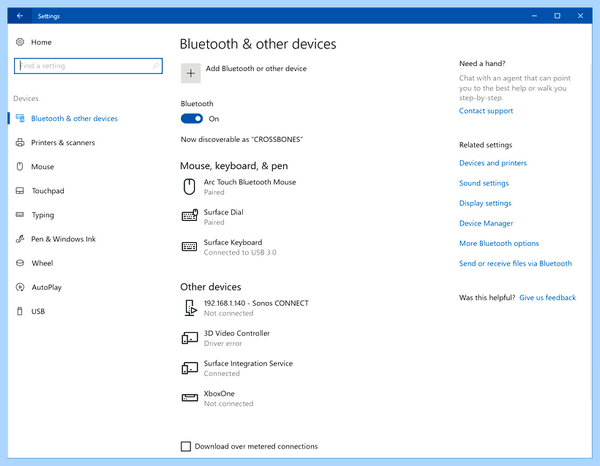Select Arc Touch Bluetooth Mouse name
Image resolution: width=600 pixels, height=466 pixels.
point(250,182)
